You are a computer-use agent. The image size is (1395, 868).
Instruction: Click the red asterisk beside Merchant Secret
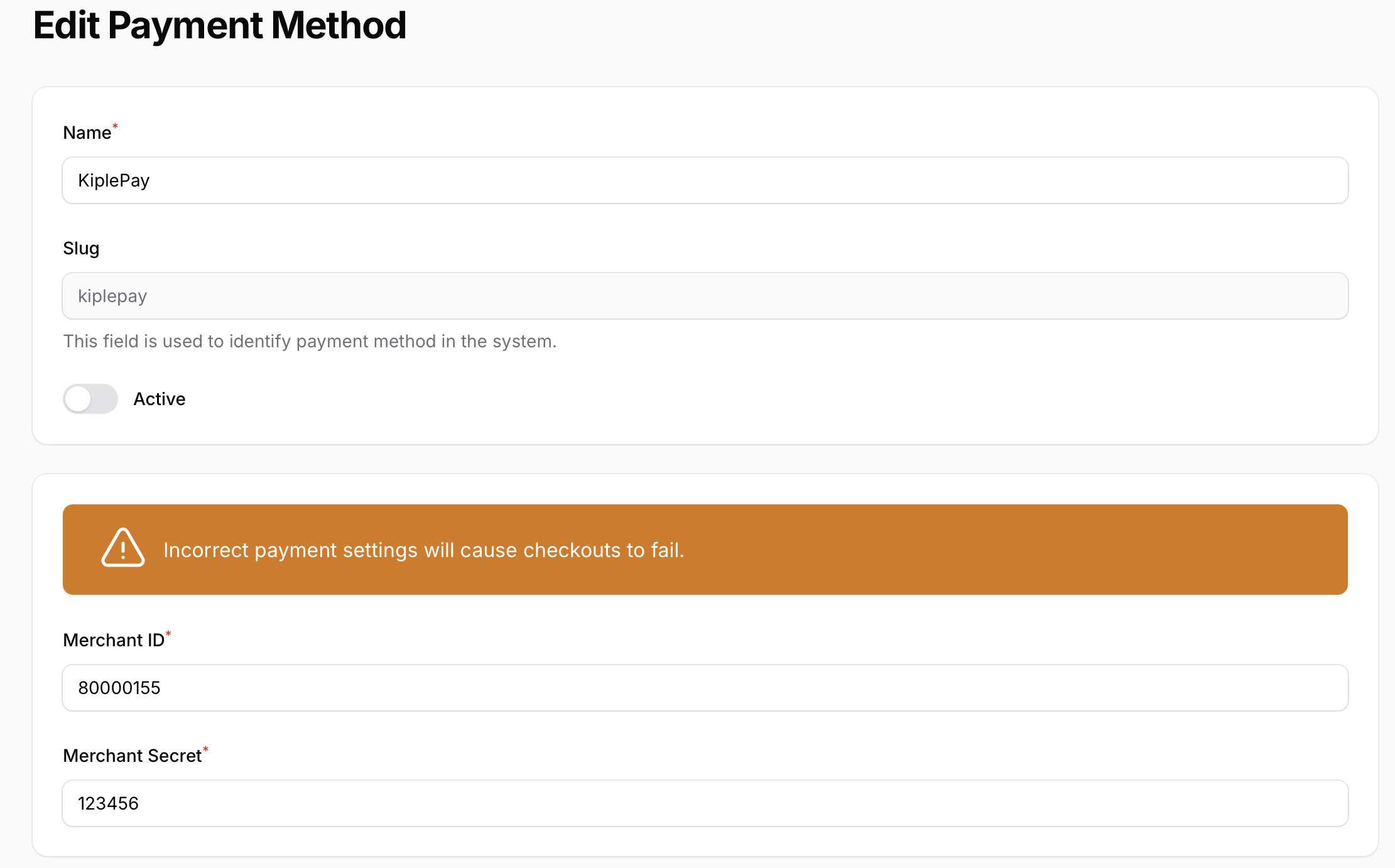205,750
